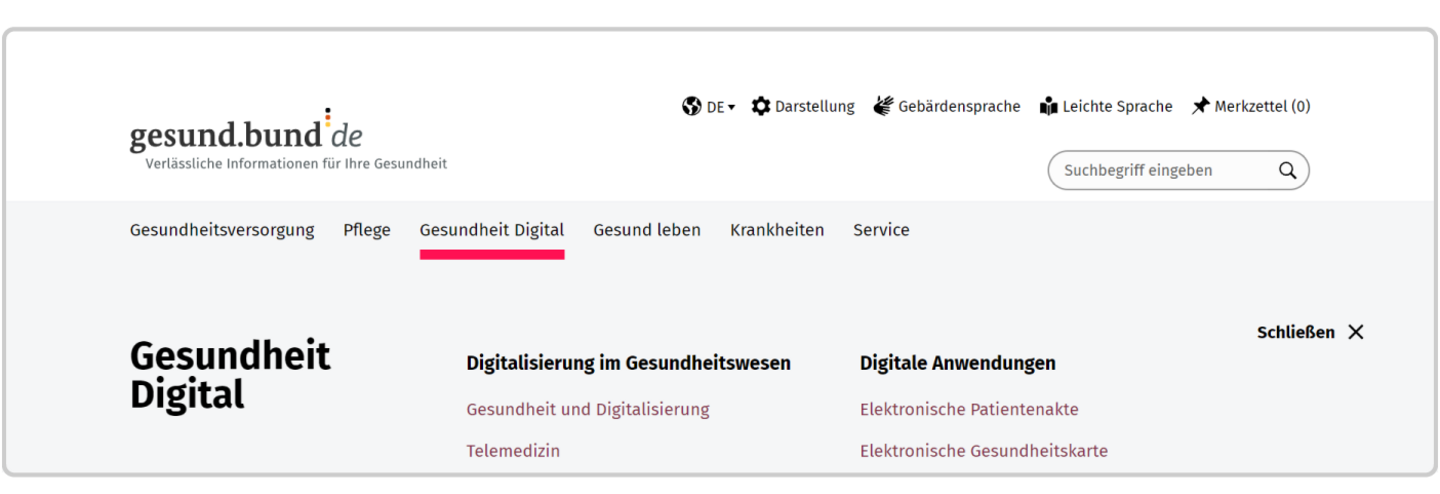Screen dimensions: 1440x494
Task: Collapse the Gesundheit Digital menu
Action: pos(492,230)
